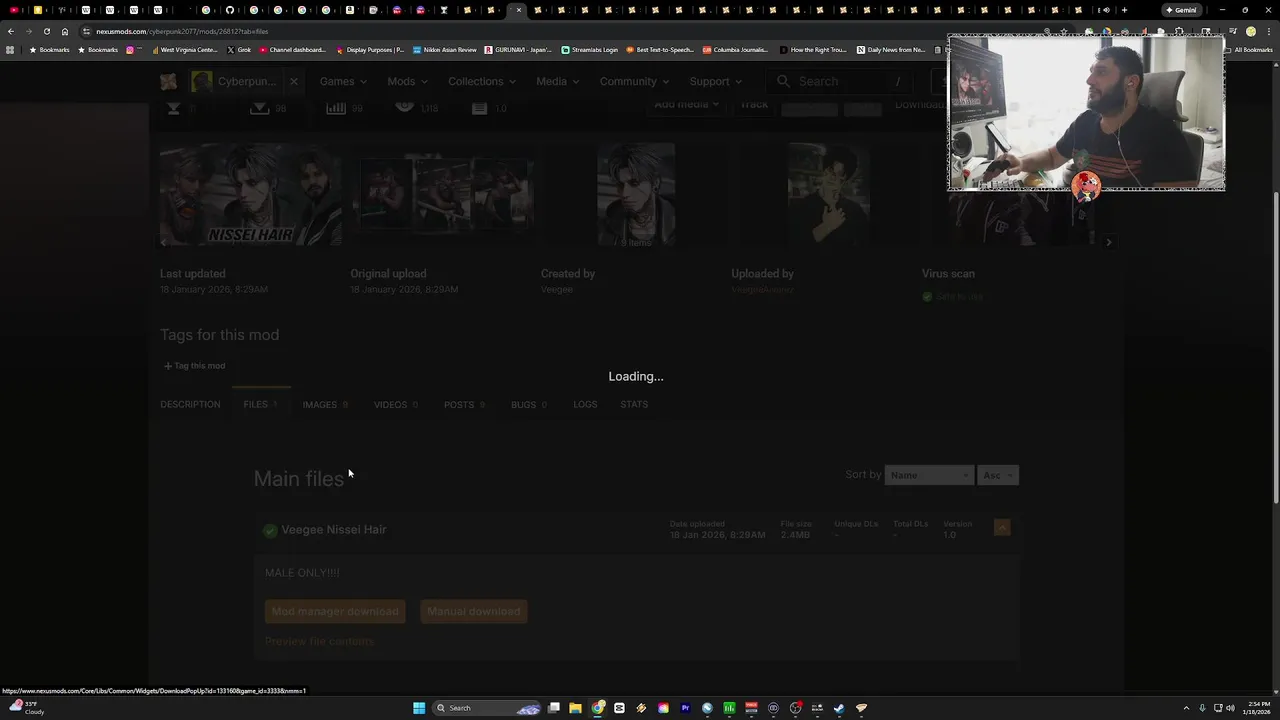The height and width of the screenshot is (720, 1280).
Task: Click Manual download button
Action: (x=474, y=611)
